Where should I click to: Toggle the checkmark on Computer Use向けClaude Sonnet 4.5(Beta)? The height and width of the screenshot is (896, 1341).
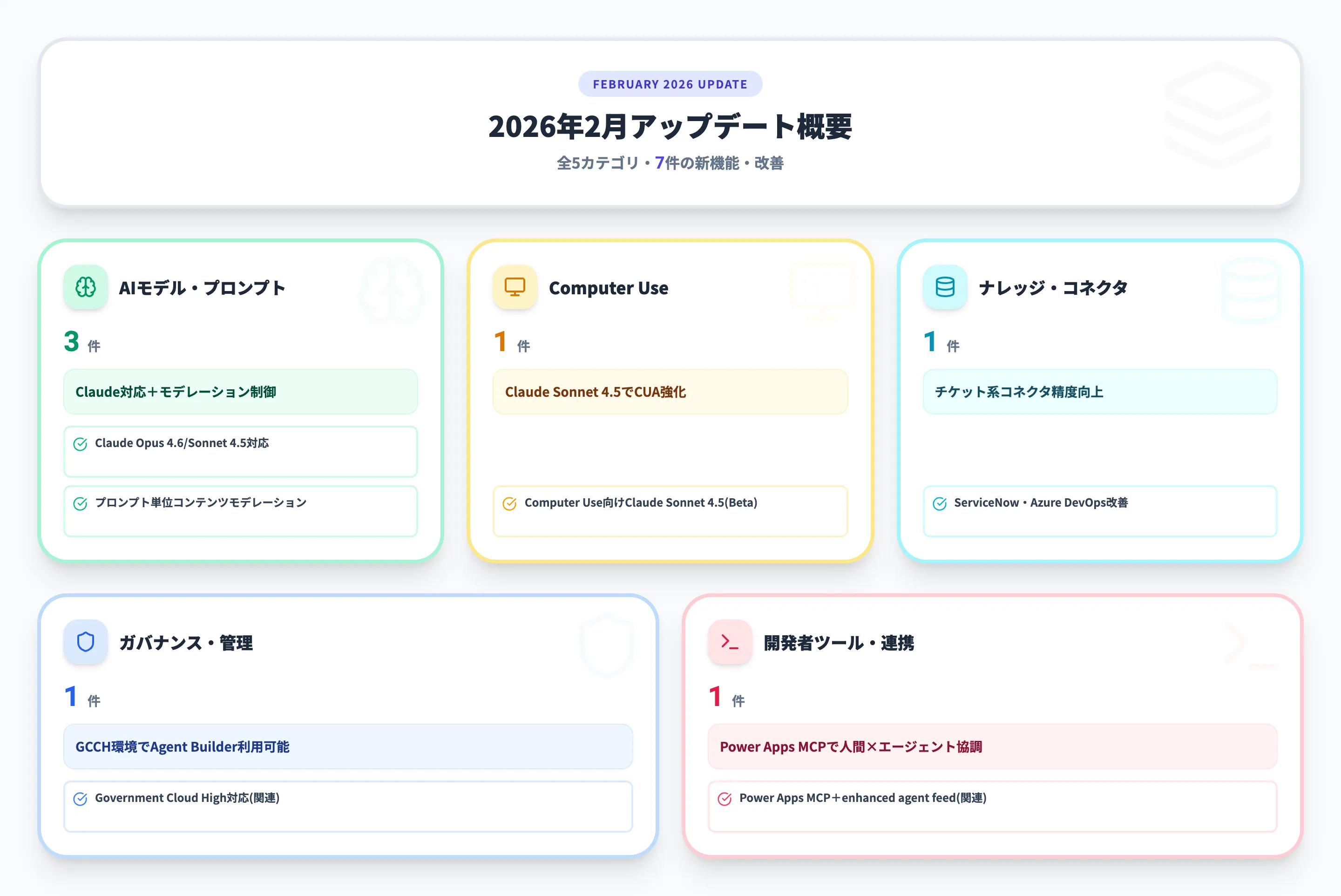coord(509,503)
